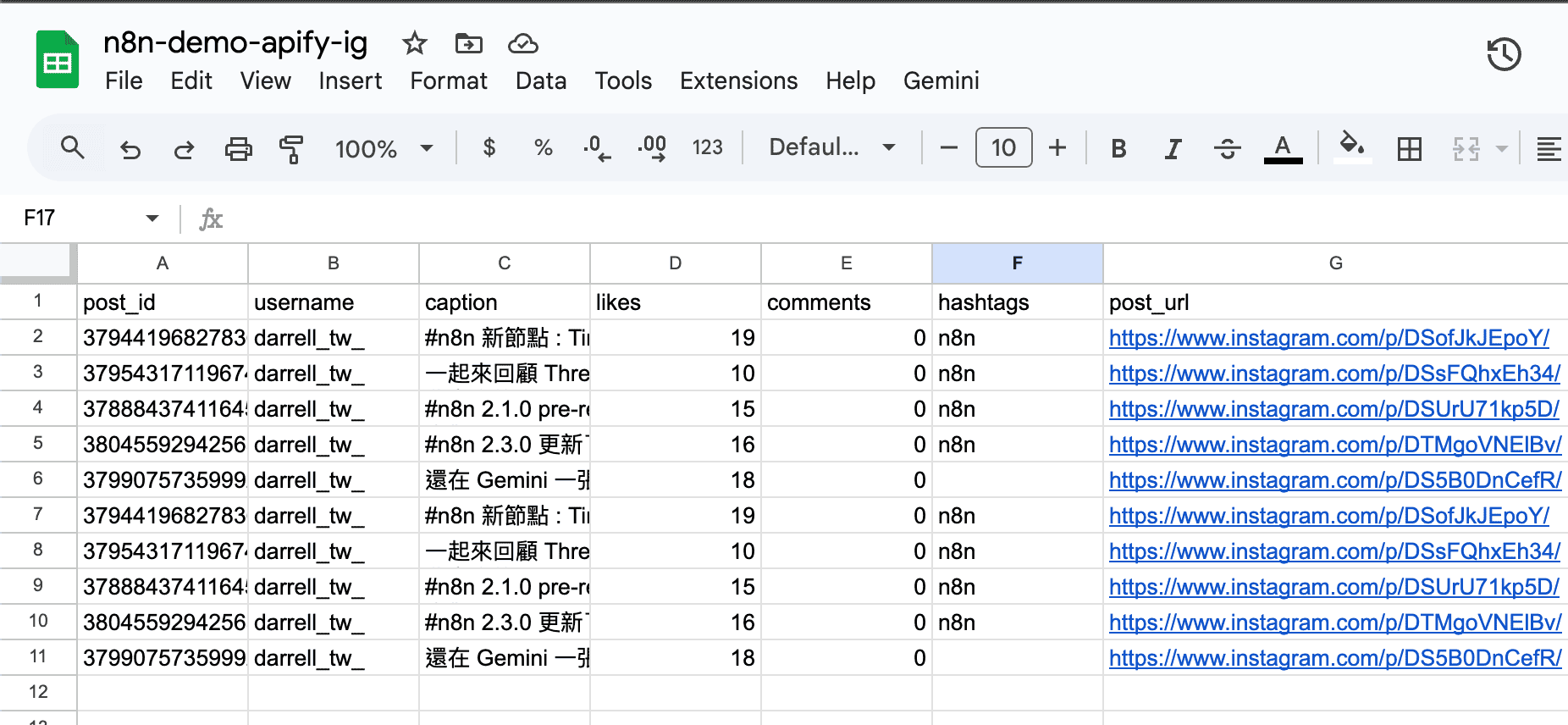Open the Tools menu

pos(623,81)
